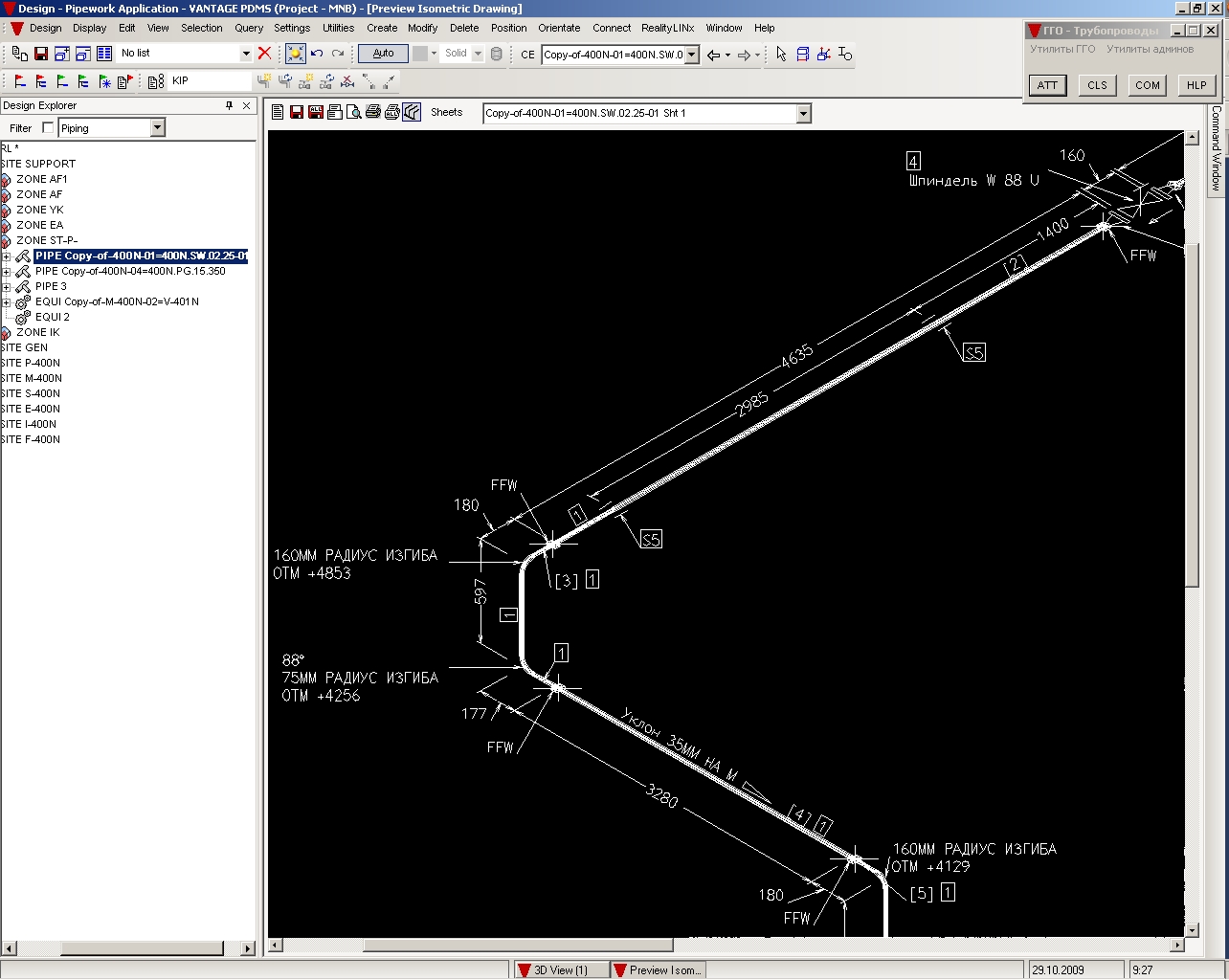Click the back navigation arrow icon
The width and height of the screenshot is (1229, 980).
[x=713, y=55]
